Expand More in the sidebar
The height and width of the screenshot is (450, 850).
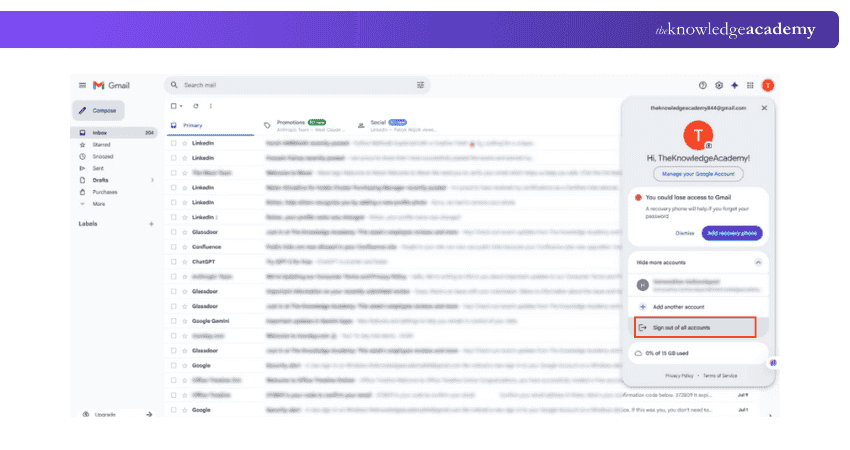tap(99, 204)
